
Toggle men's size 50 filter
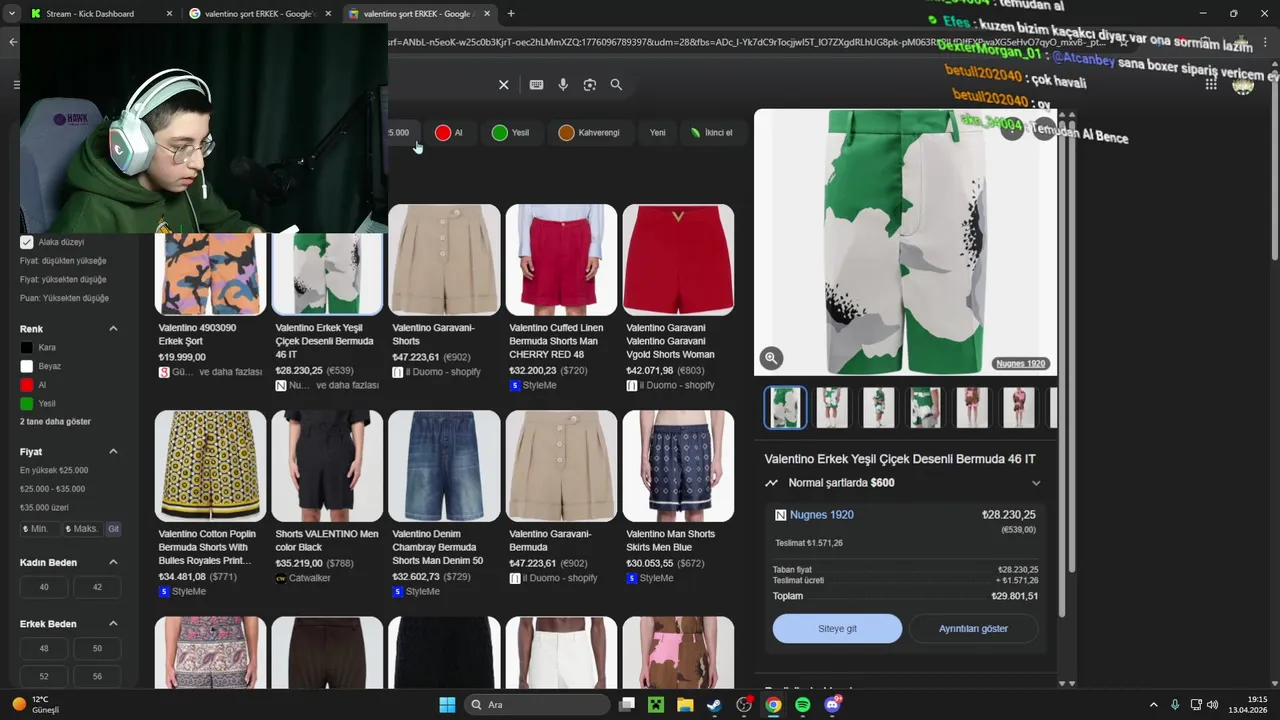[x=97, y=648]
